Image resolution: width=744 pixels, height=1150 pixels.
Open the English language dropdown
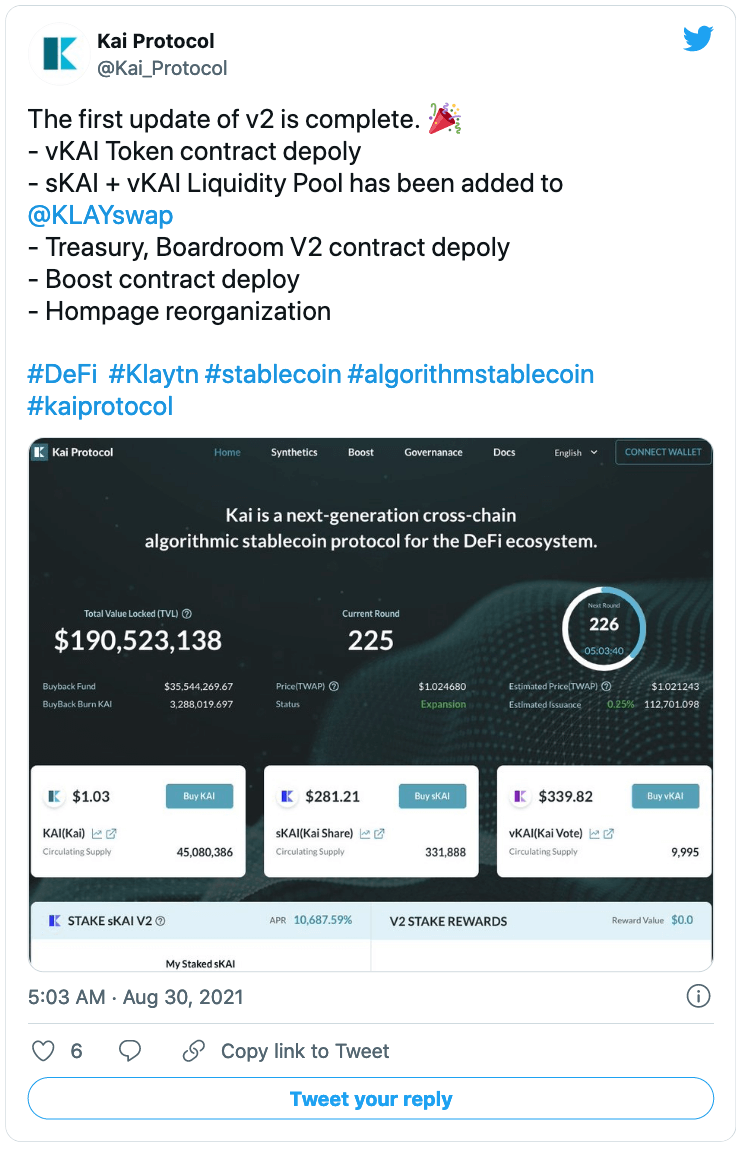coord(576,453)
